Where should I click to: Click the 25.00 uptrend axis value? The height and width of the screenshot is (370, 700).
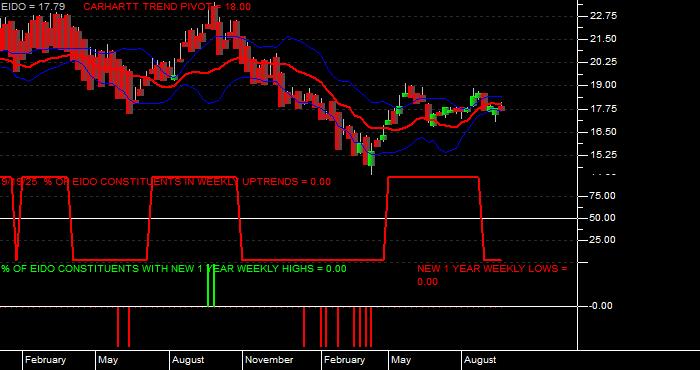[603, 240]
